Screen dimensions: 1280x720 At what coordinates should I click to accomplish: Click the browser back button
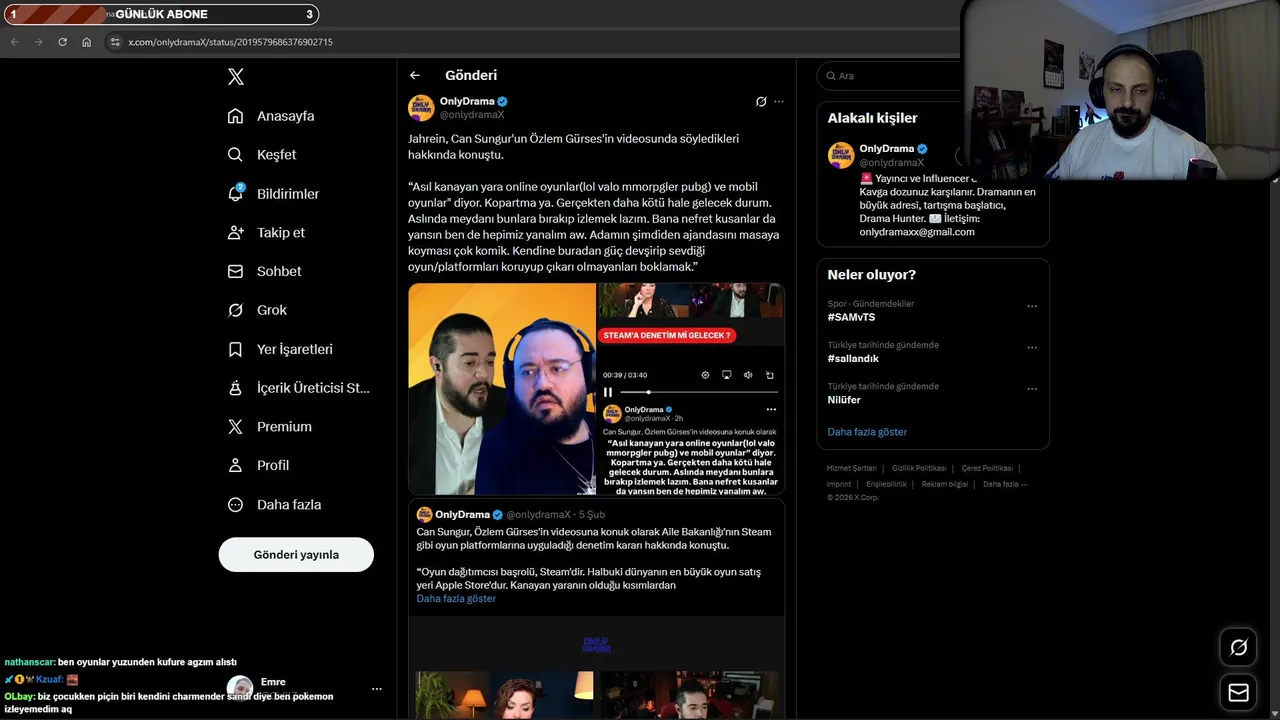[14, 42]
